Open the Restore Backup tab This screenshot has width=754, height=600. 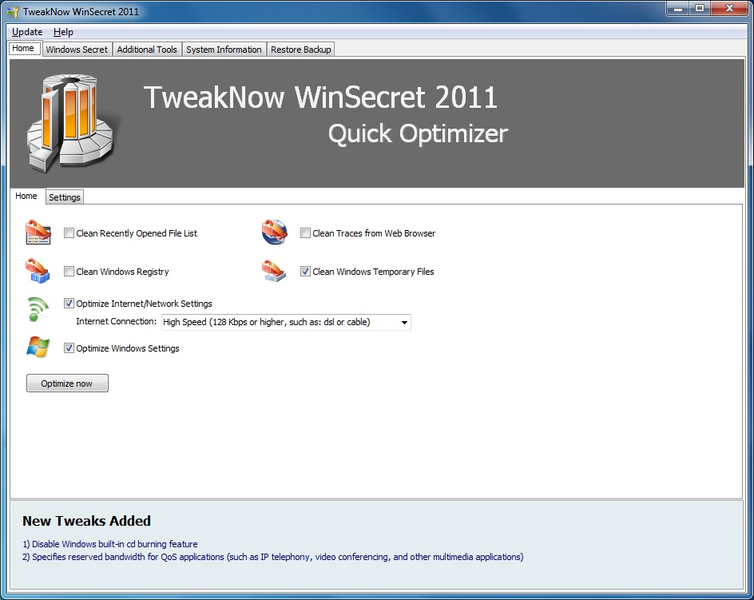click(x=300, y=49)
